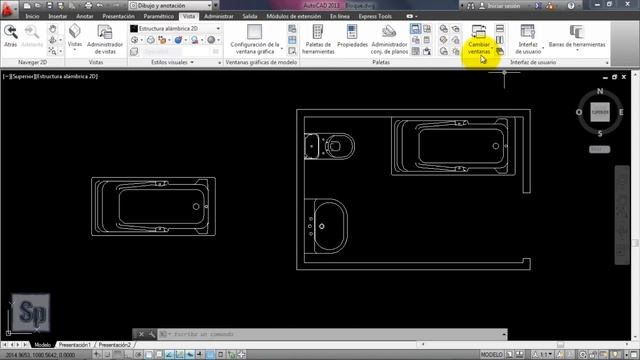The height and width of the screenshot is (360, 640).
Task: Click the tile horizontally icon beside Cambiar ventanas
Action: [500, 29]
